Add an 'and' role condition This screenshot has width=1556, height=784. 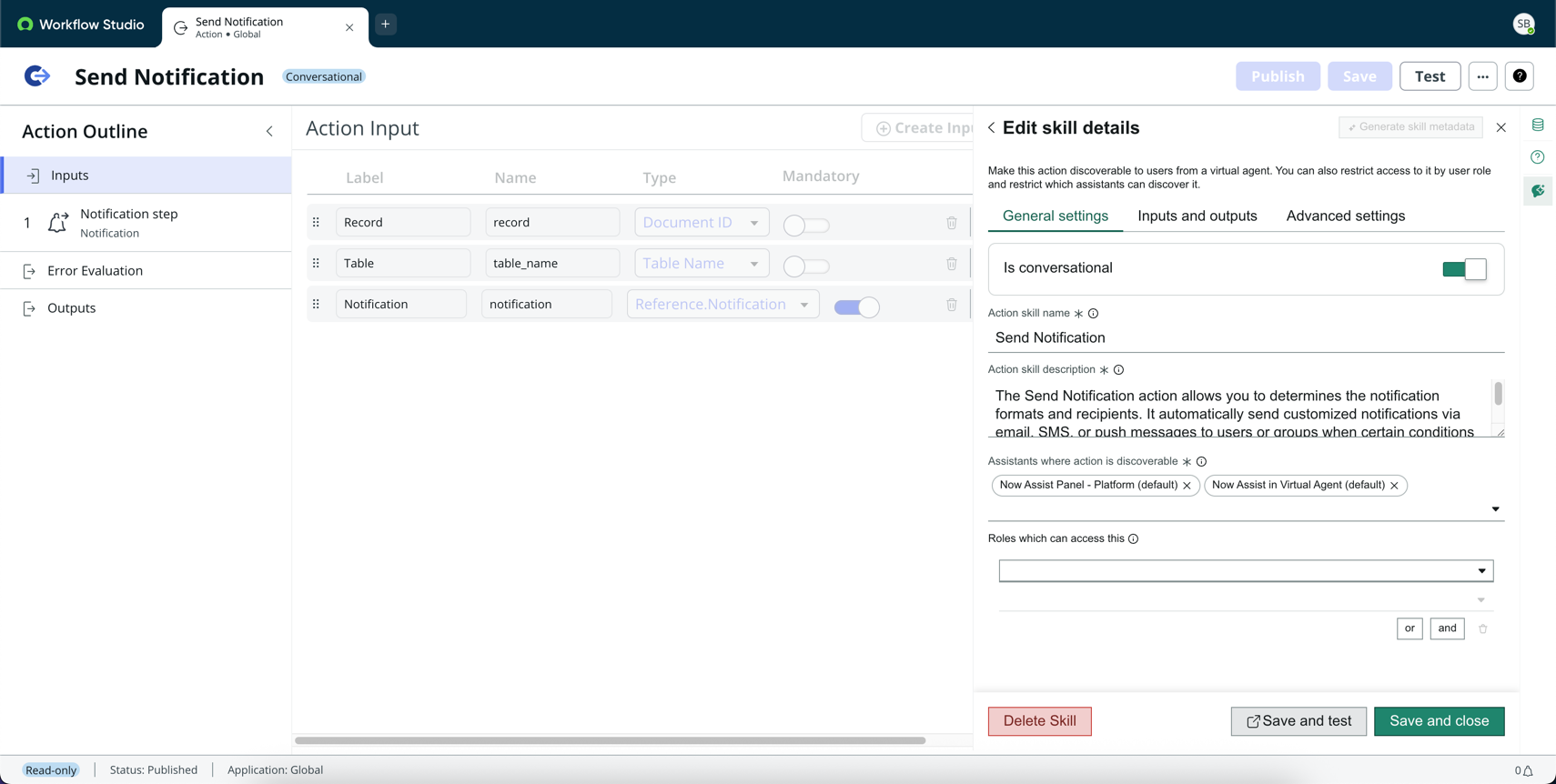pos(1447,628)
